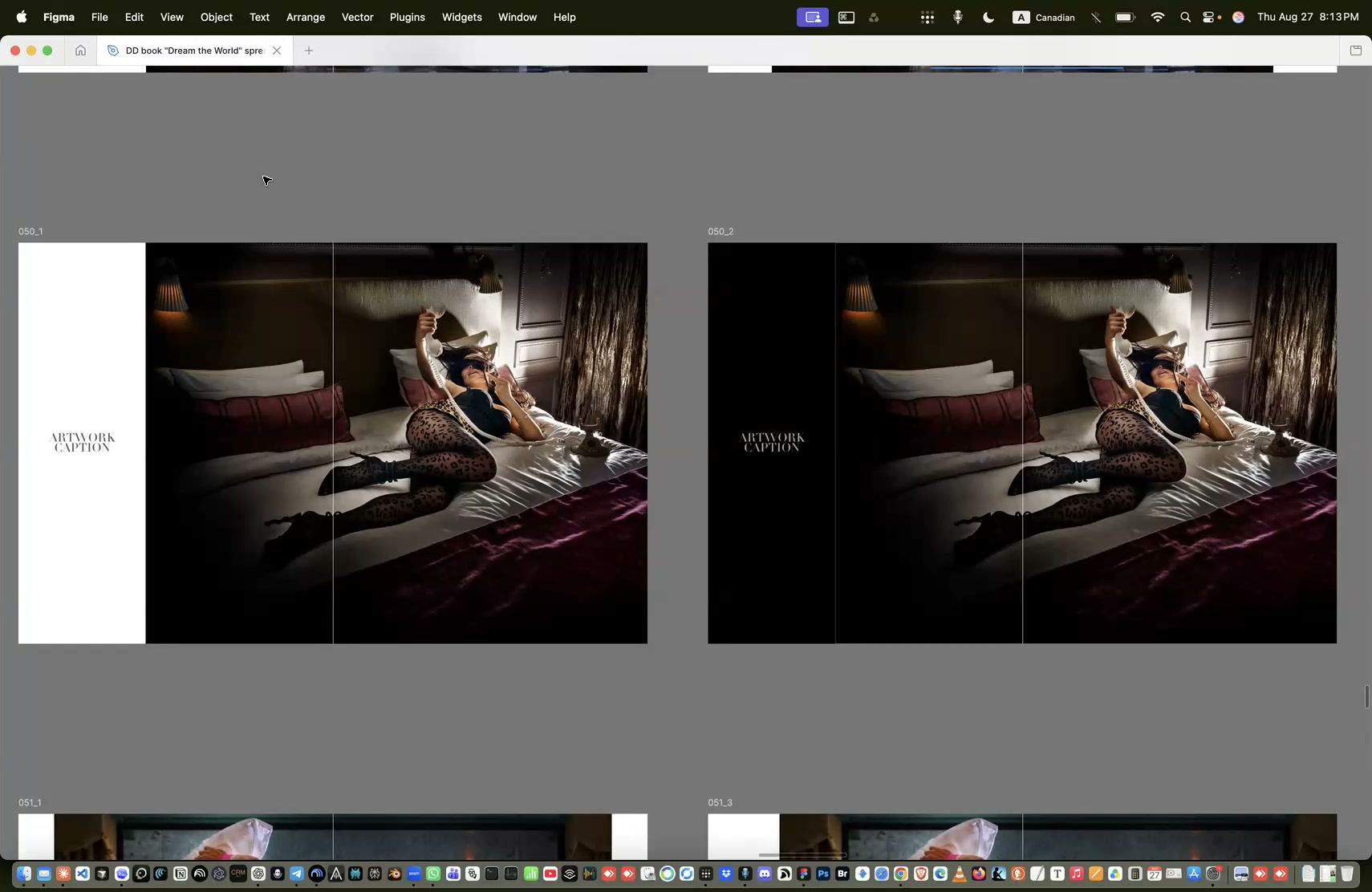Viewport: 1372px width, 892px height.
Task: Go to the Figma home screen icon
Action: tap(80, 51)
